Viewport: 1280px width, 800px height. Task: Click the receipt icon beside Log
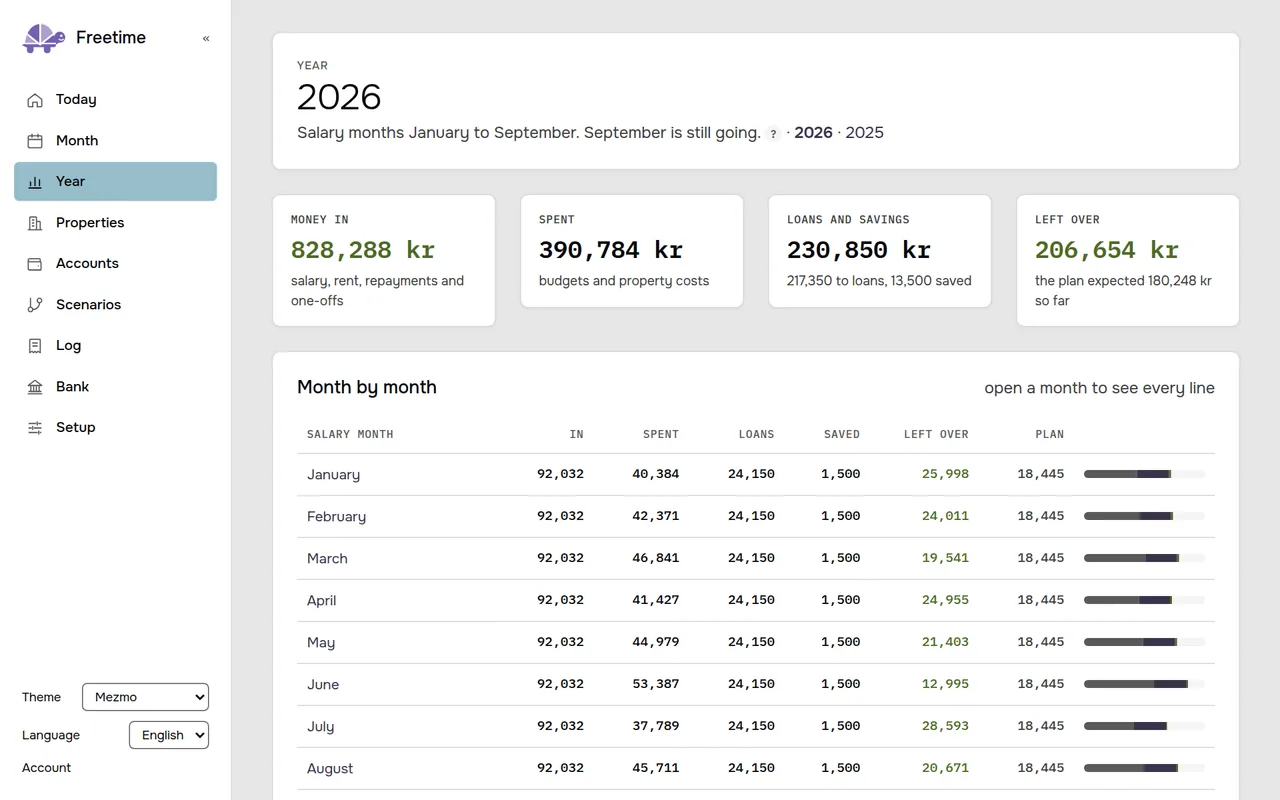35,346
